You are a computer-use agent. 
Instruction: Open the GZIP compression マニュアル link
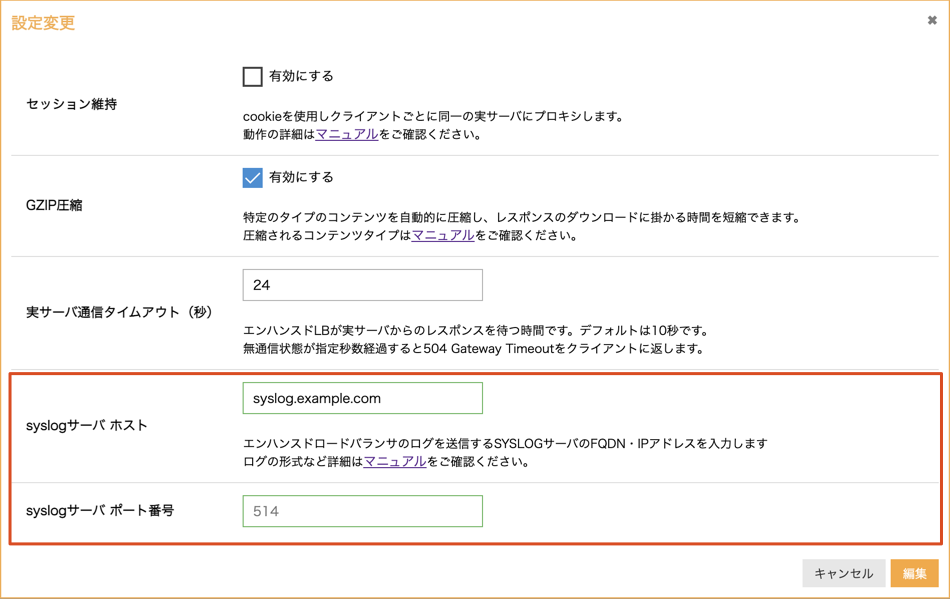[442, 236]
